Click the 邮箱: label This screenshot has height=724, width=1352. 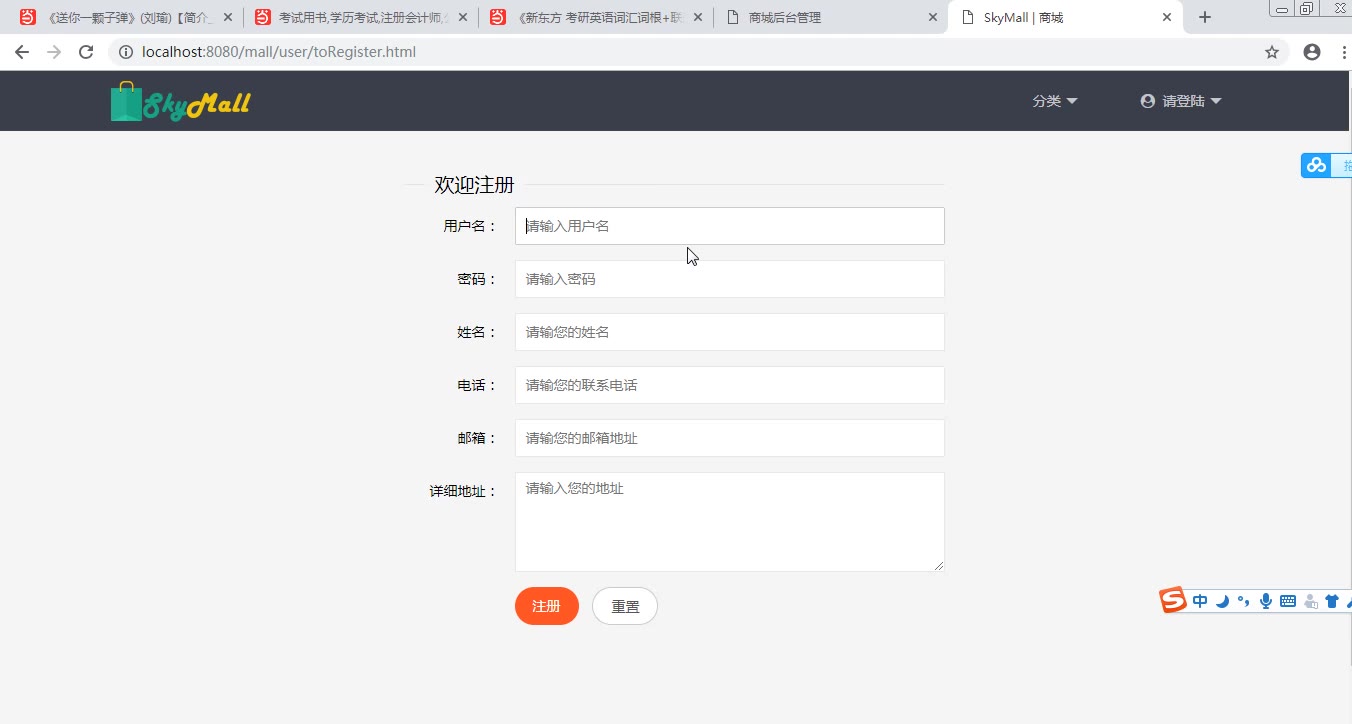point(477,438)
